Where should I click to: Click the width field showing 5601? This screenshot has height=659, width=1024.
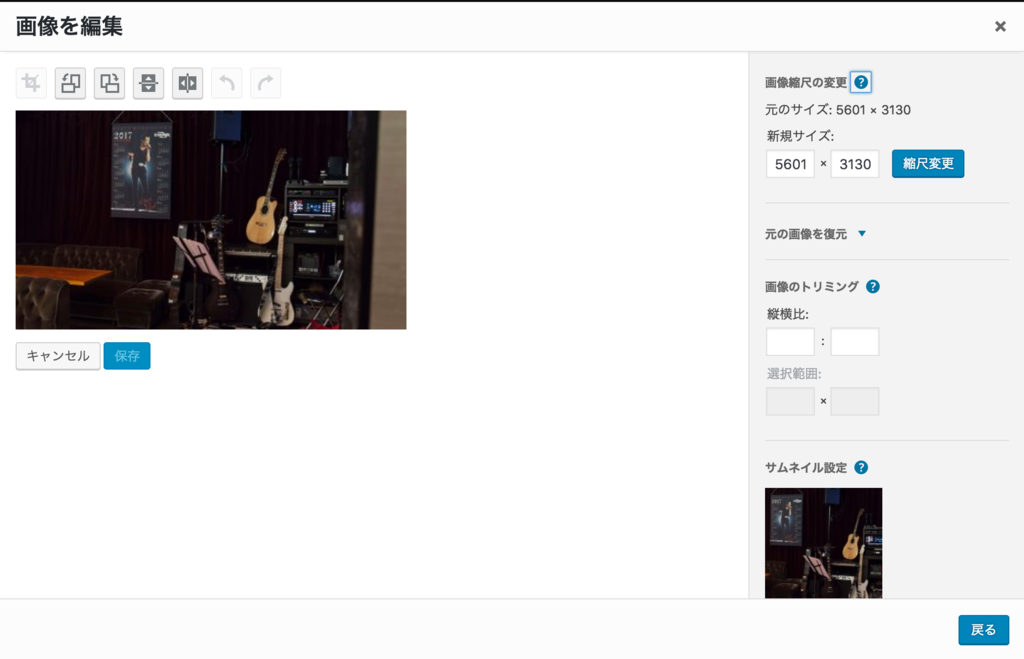click(790, 164)
